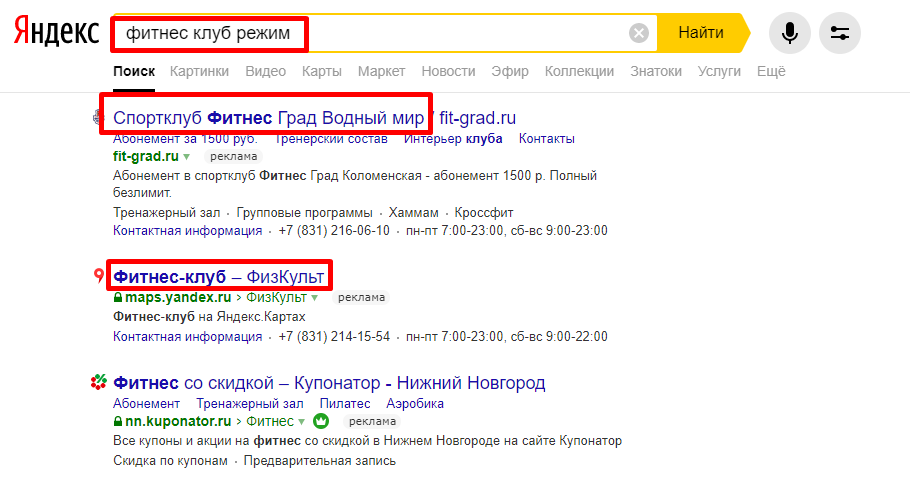This screenshot has height=491, width=910.
Task: Open Контактная информация for ФизКульт
Action: 187,337
